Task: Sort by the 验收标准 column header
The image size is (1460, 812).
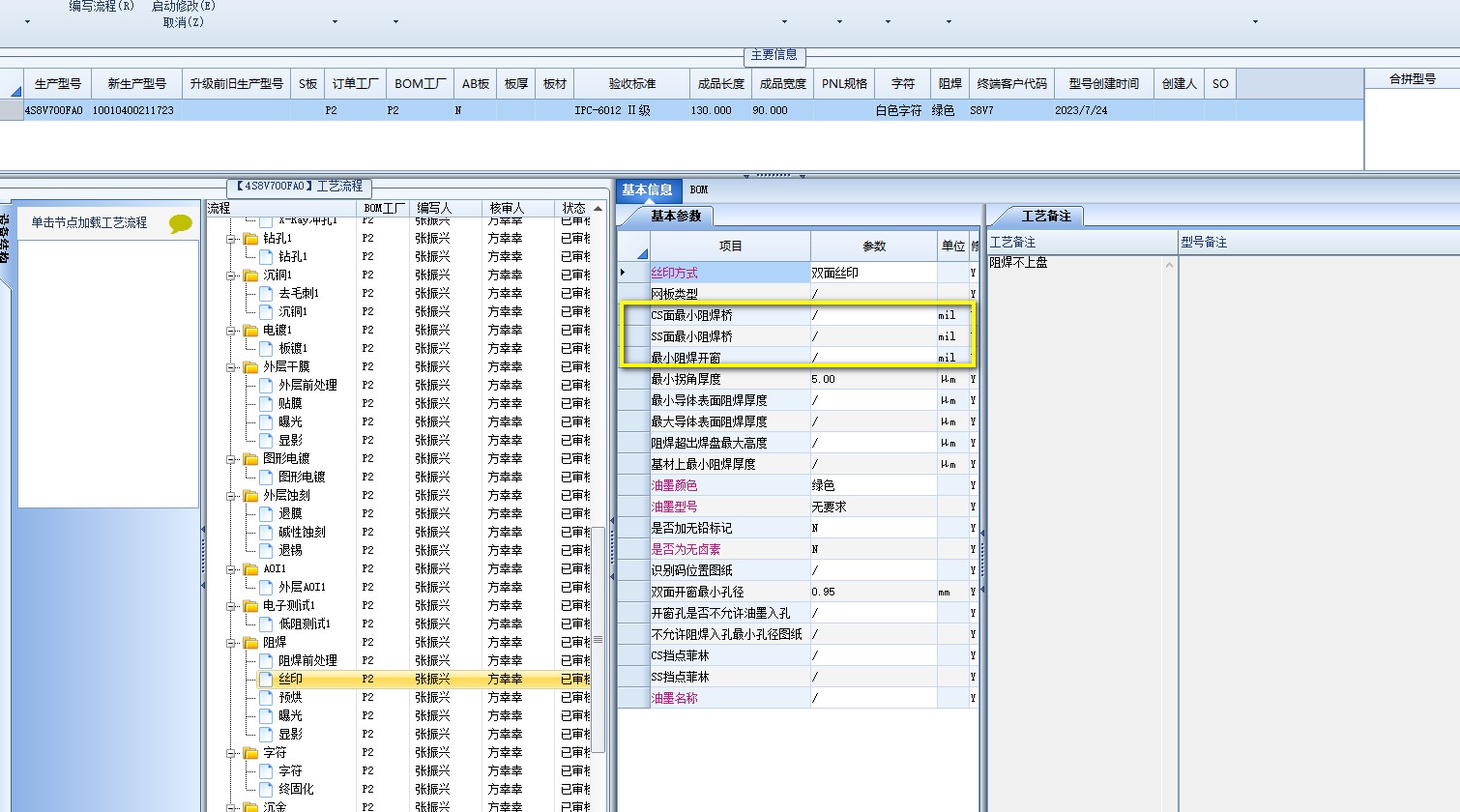Action: (632, 84)
